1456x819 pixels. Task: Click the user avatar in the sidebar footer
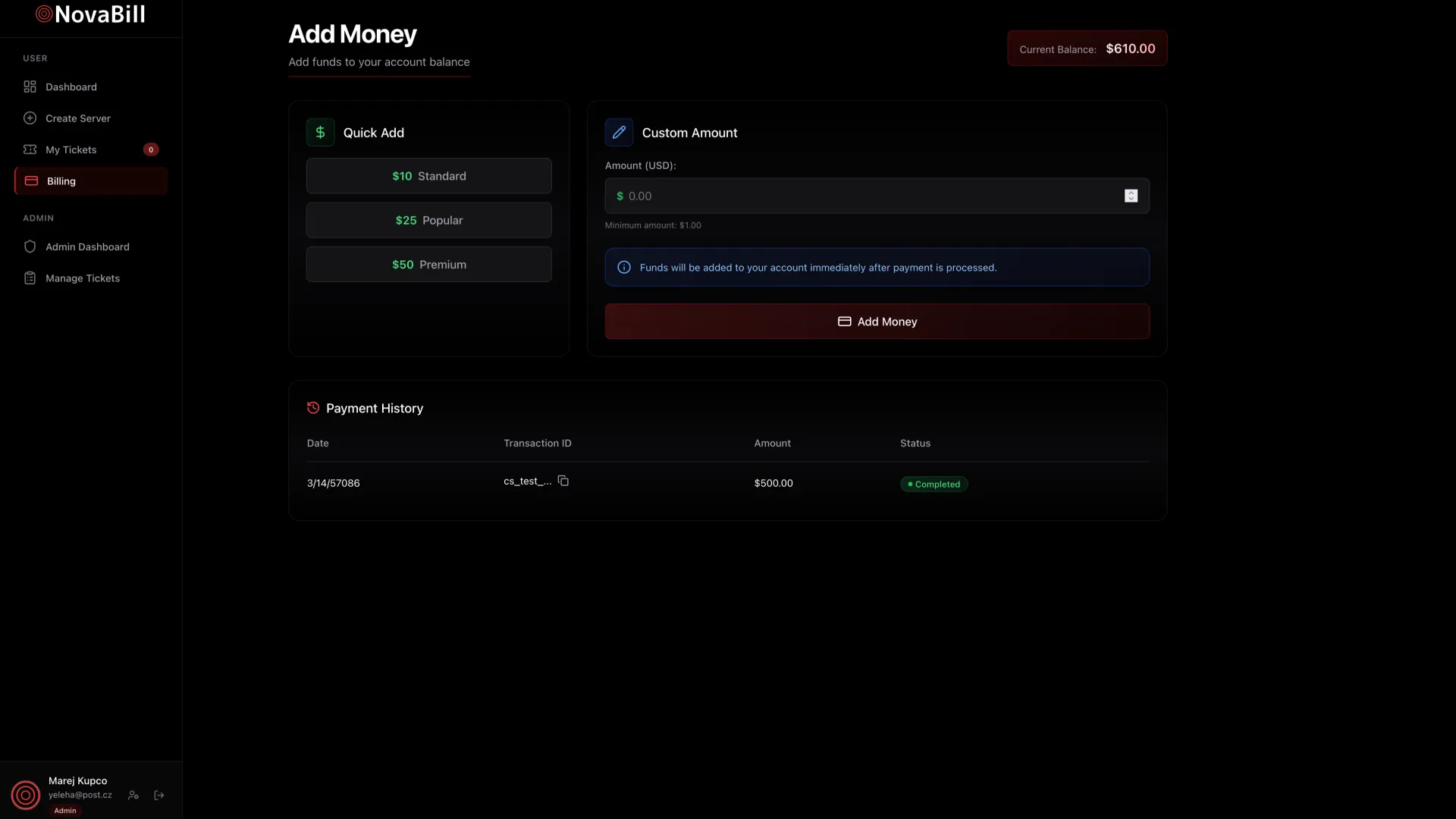pos(26,795)
